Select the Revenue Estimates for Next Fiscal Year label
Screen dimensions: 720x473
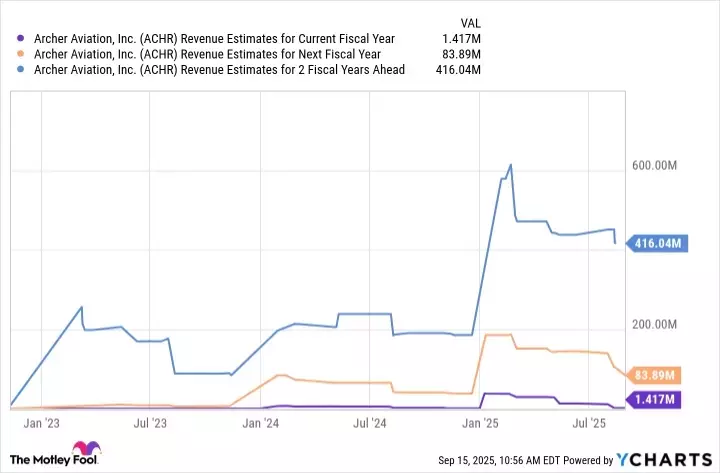(207, 54)
